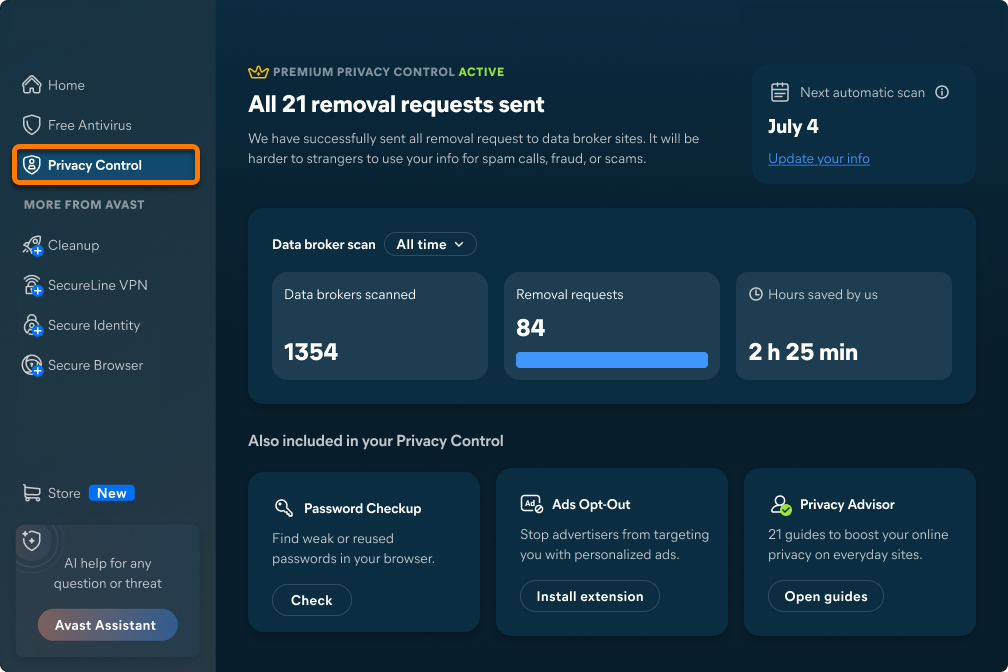Image resolution: width=1008 pixels, height=672 pixels.
Task: Click the Cleanup rocket icon
Action: (x=32, y=245)
